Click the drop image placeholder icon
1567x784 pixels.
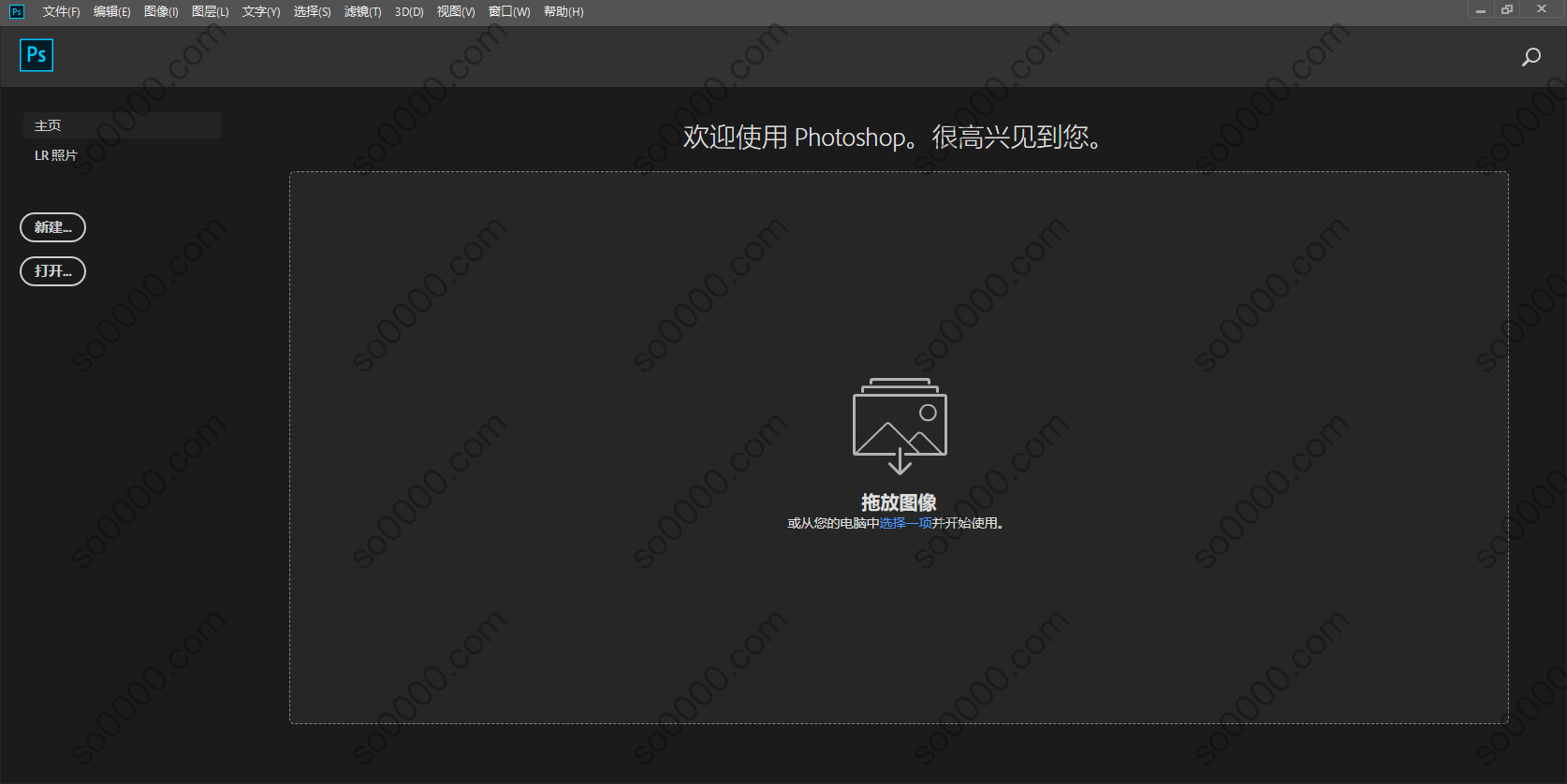900,426
